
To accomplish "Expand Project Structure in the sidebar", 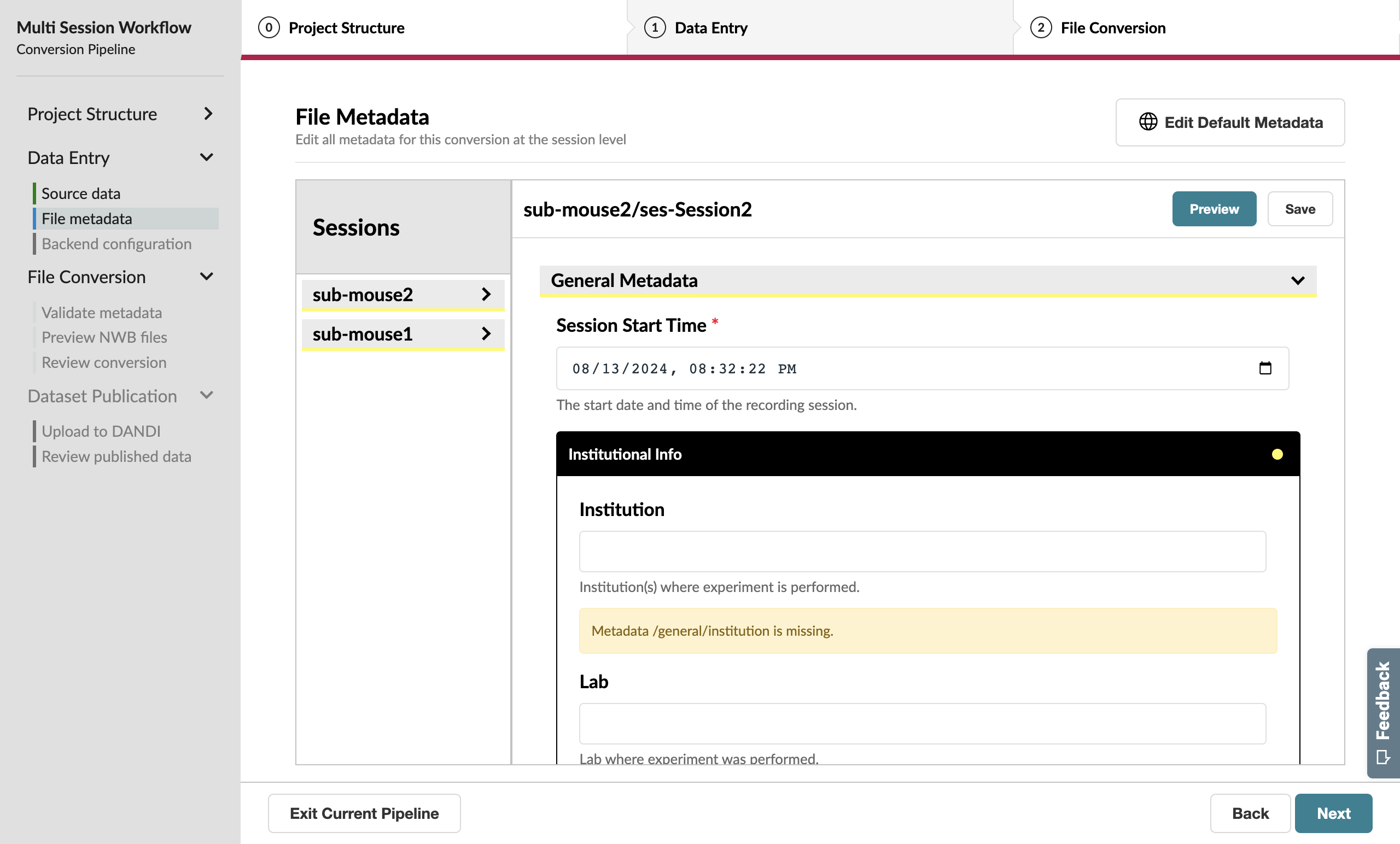I will coord(208,114).
